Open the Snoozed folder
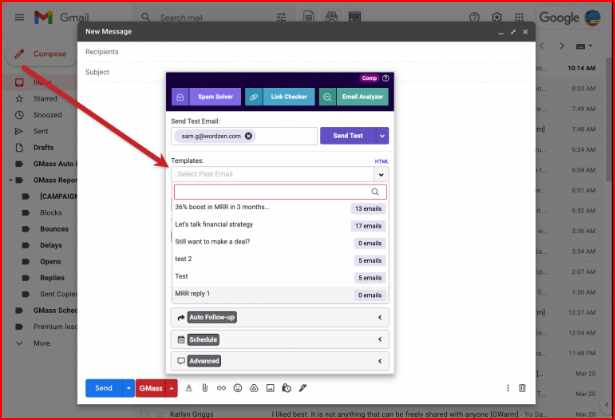Screen dimensions: 615x420 47,115
